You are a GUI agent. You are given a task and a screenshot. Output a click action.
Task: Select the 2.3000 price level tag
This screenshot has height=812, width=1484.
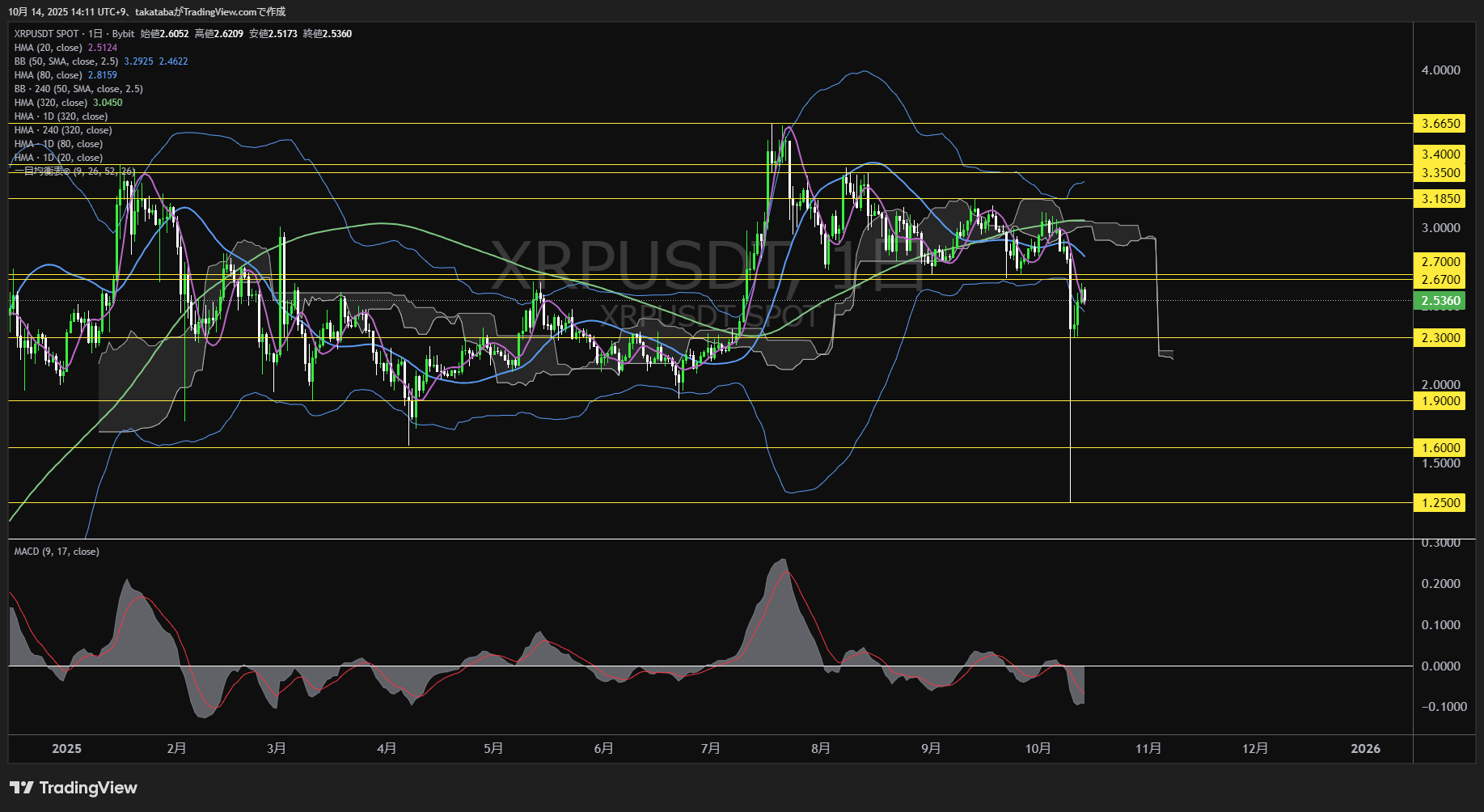(1440, 338)
